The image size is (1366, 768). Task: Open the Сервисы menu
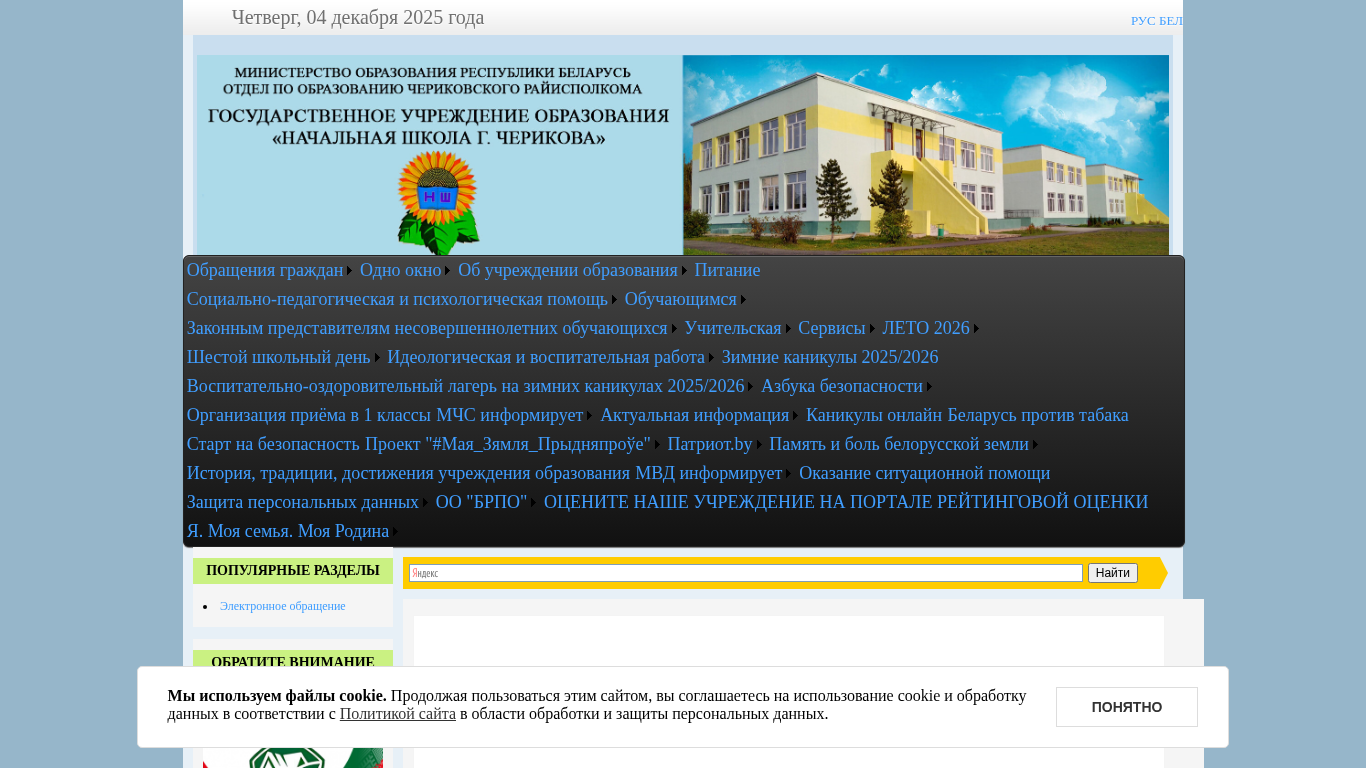point(832,328)
